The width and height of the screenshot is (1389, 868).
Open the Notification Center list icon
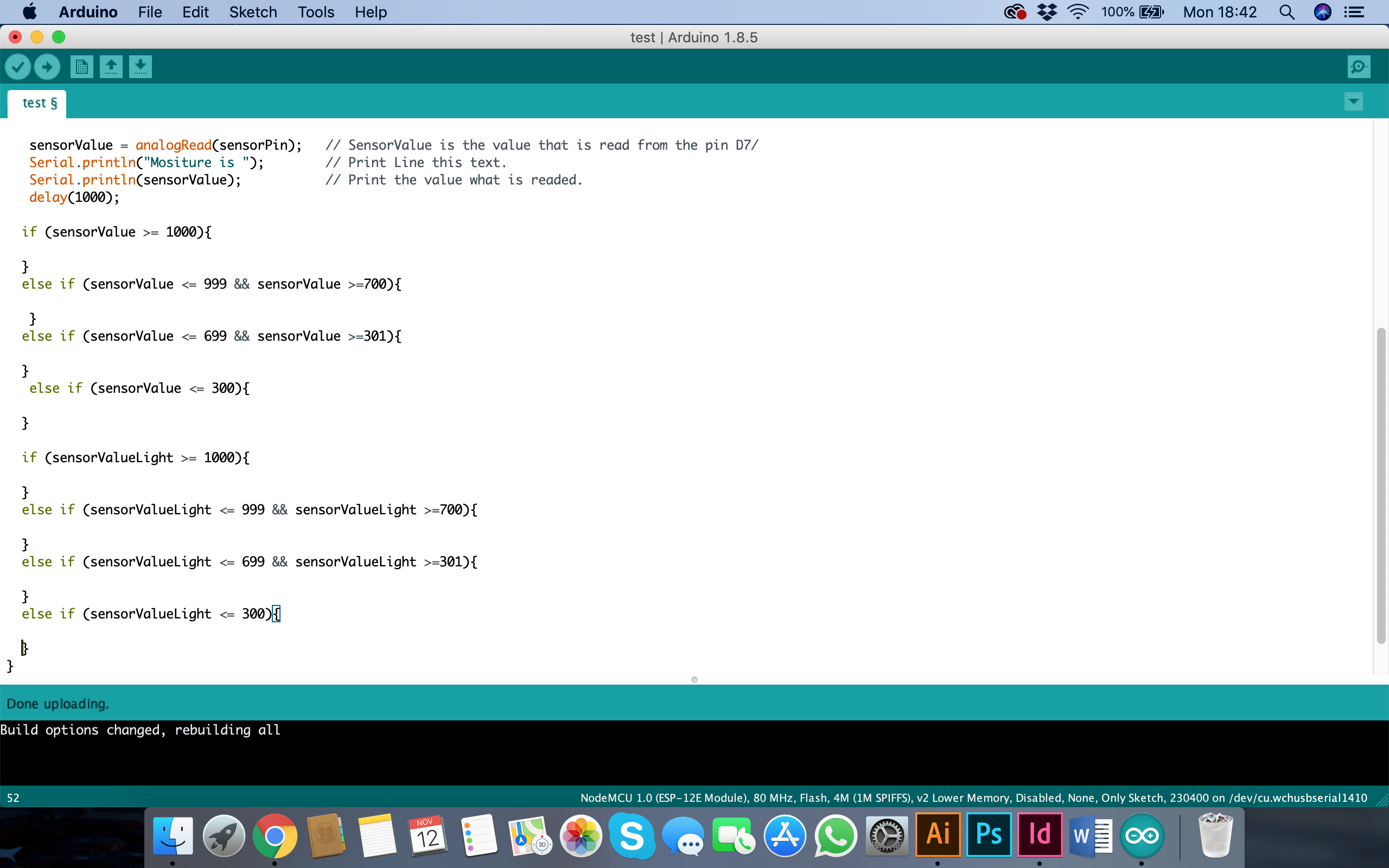[1355, 12]
